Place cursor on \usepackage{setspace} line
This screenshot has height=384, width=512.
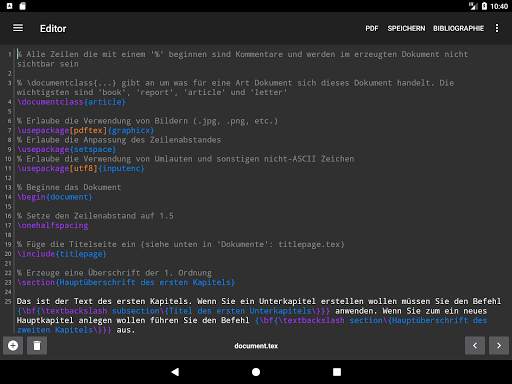click(x=67, y=149)
